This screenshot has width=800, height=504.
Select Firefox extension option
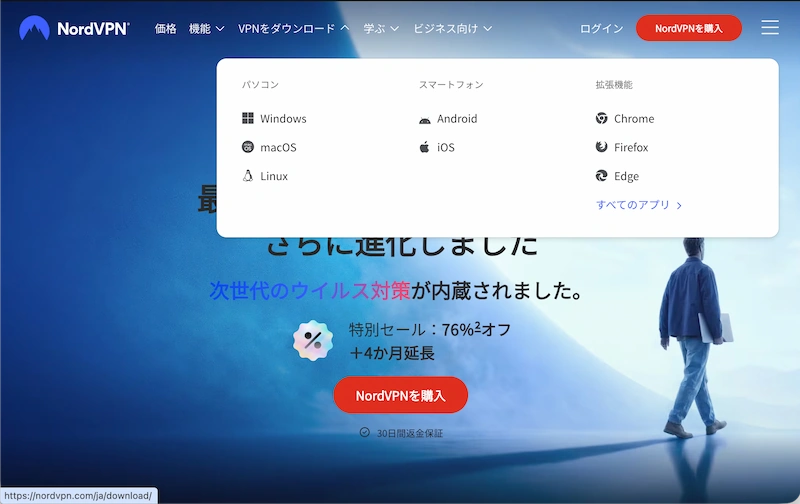coord(621,147)
